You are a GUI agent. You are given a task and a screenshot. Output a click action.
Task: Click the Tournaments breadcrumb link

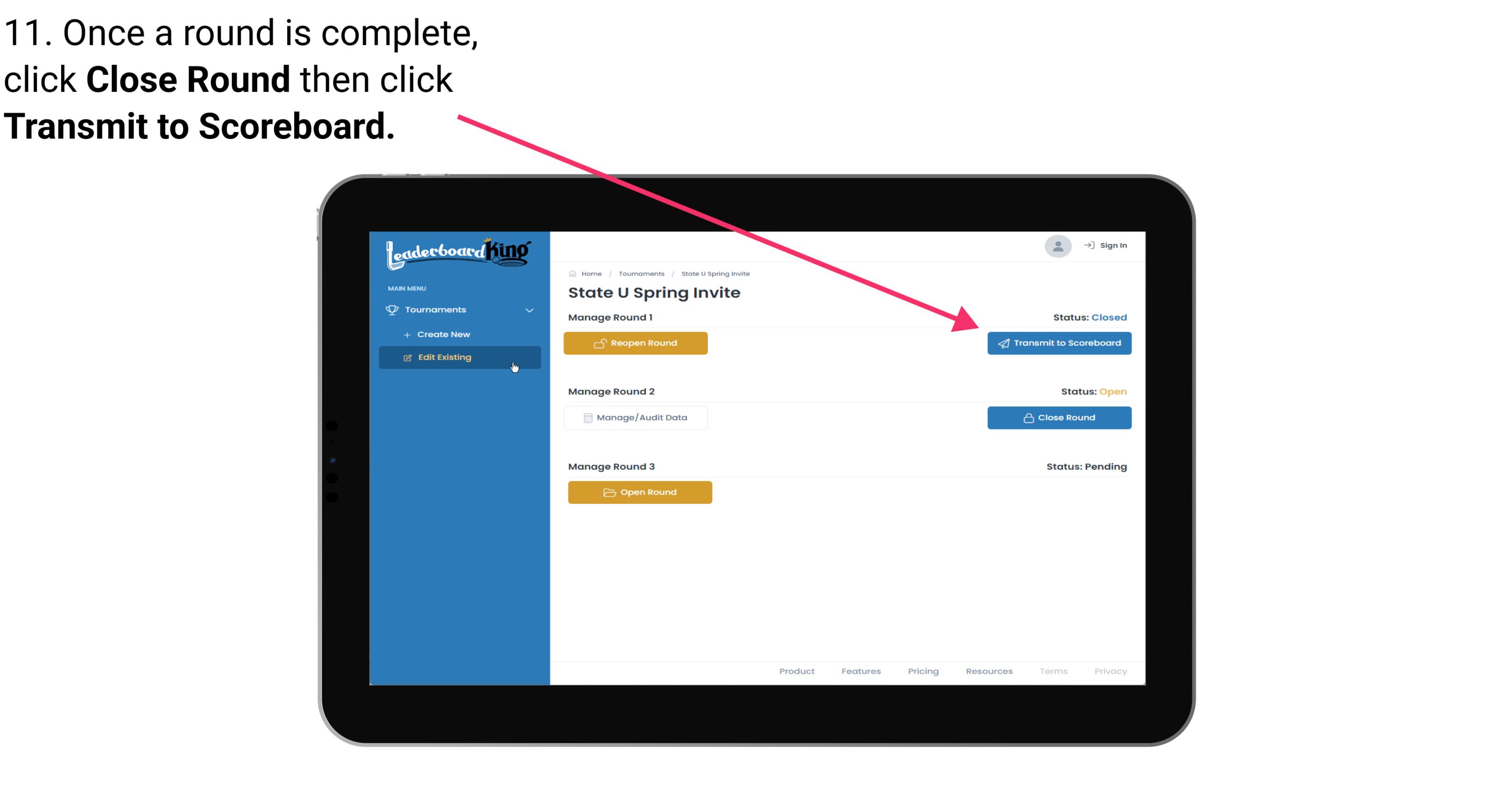pos(640,273)
